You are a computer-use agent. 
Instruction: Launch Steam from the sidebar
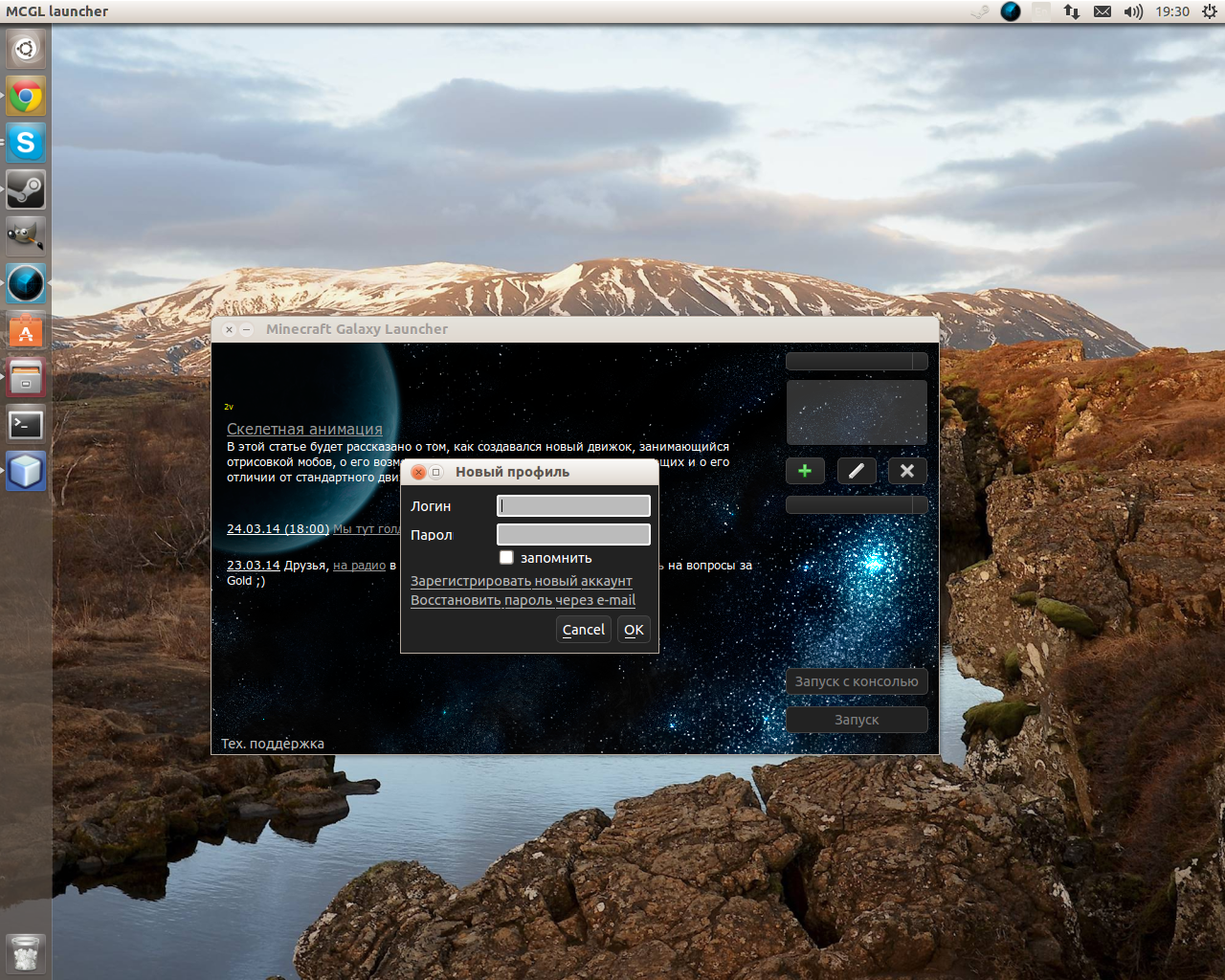pyautogui.click(x=26, y=189)
